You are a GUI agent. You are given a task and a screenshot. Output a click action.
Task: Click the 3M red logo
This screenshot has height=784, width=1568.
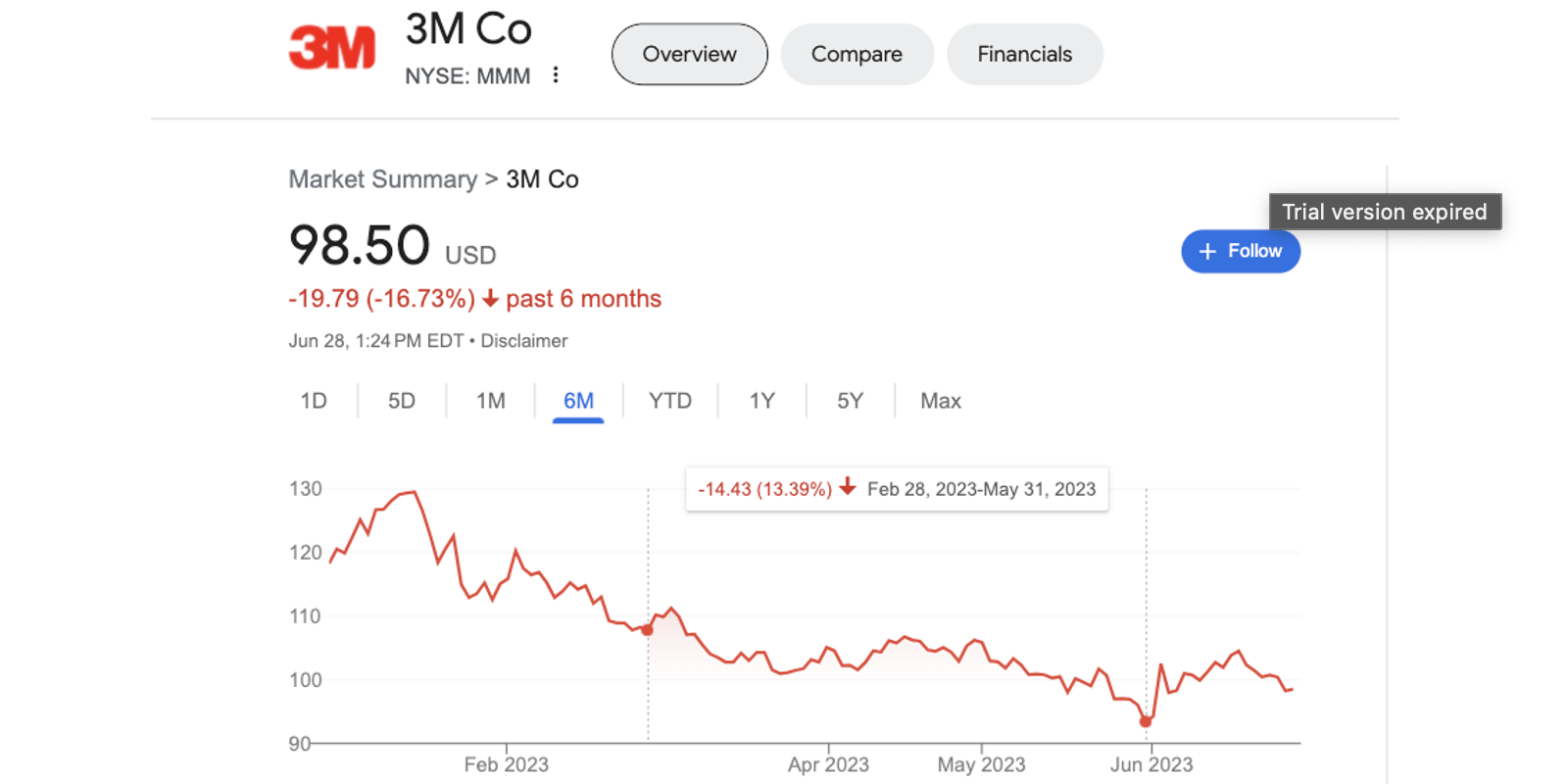click(x=332, y=48)
